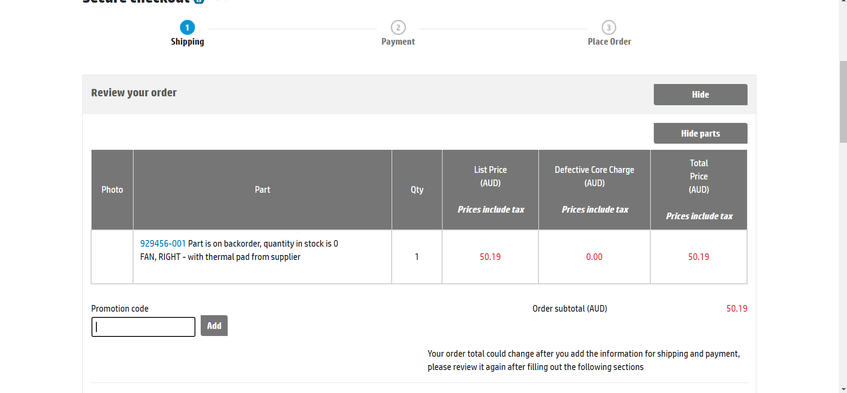The height and width of the screenshot is (393, 847).
Task: Collapse parts list with Hide parts
Action: point(701,133)
